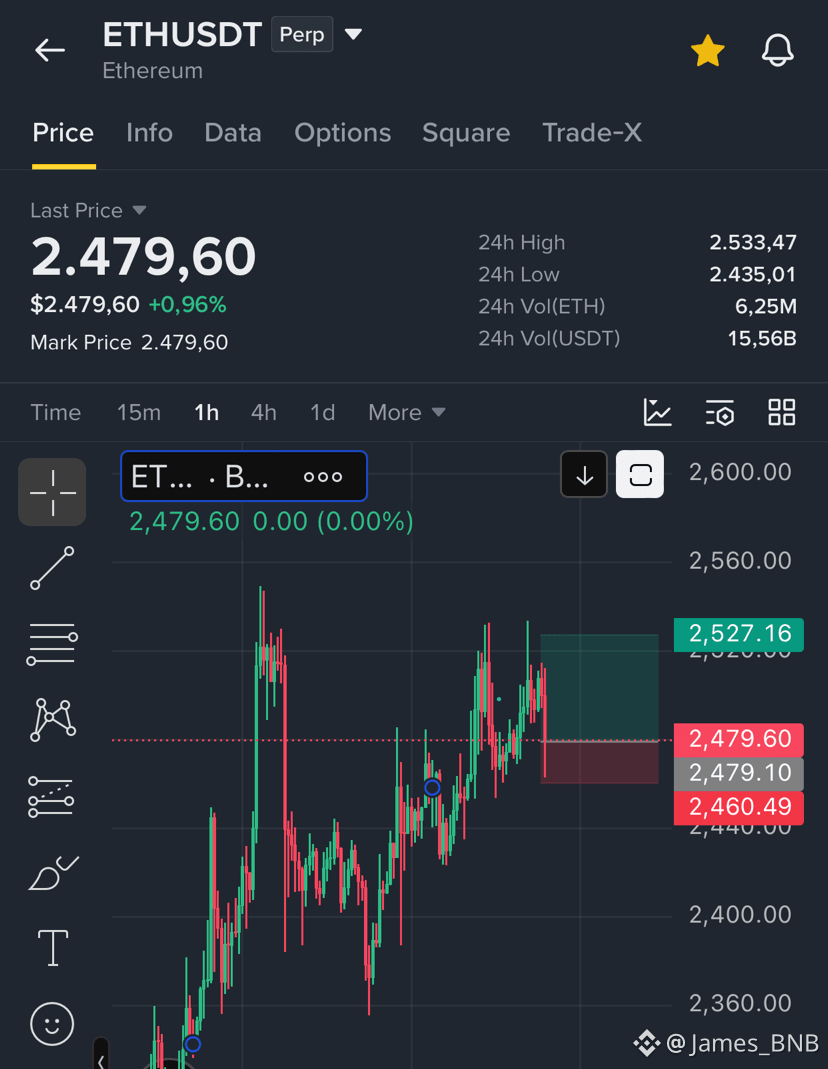Click the 24h Low value 2.435,01
Viewport: 828px width, 1069px height.
752,275
